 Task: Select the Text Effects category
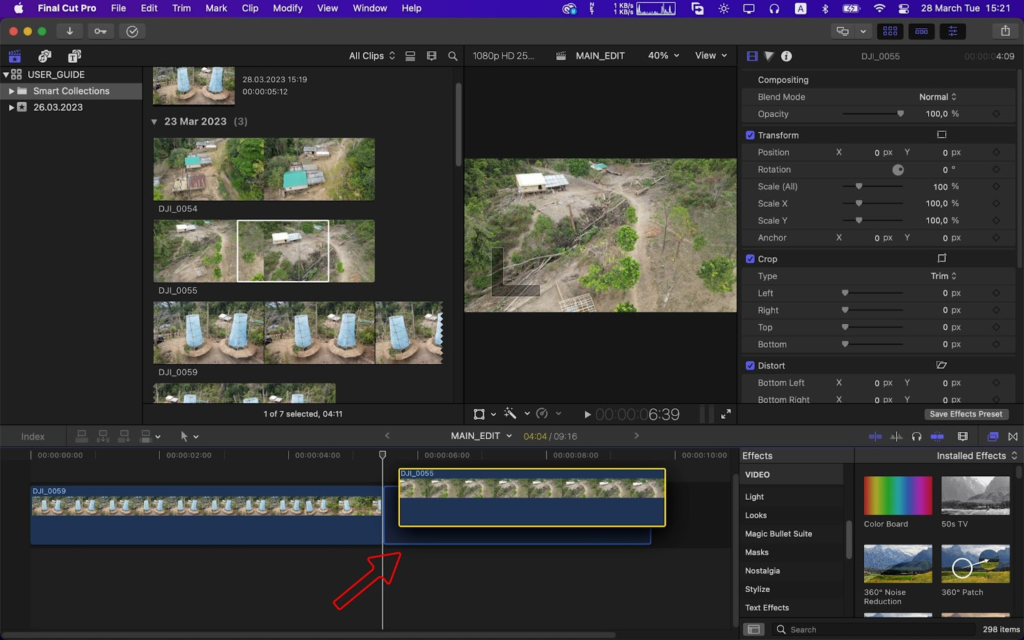[767, 607]
